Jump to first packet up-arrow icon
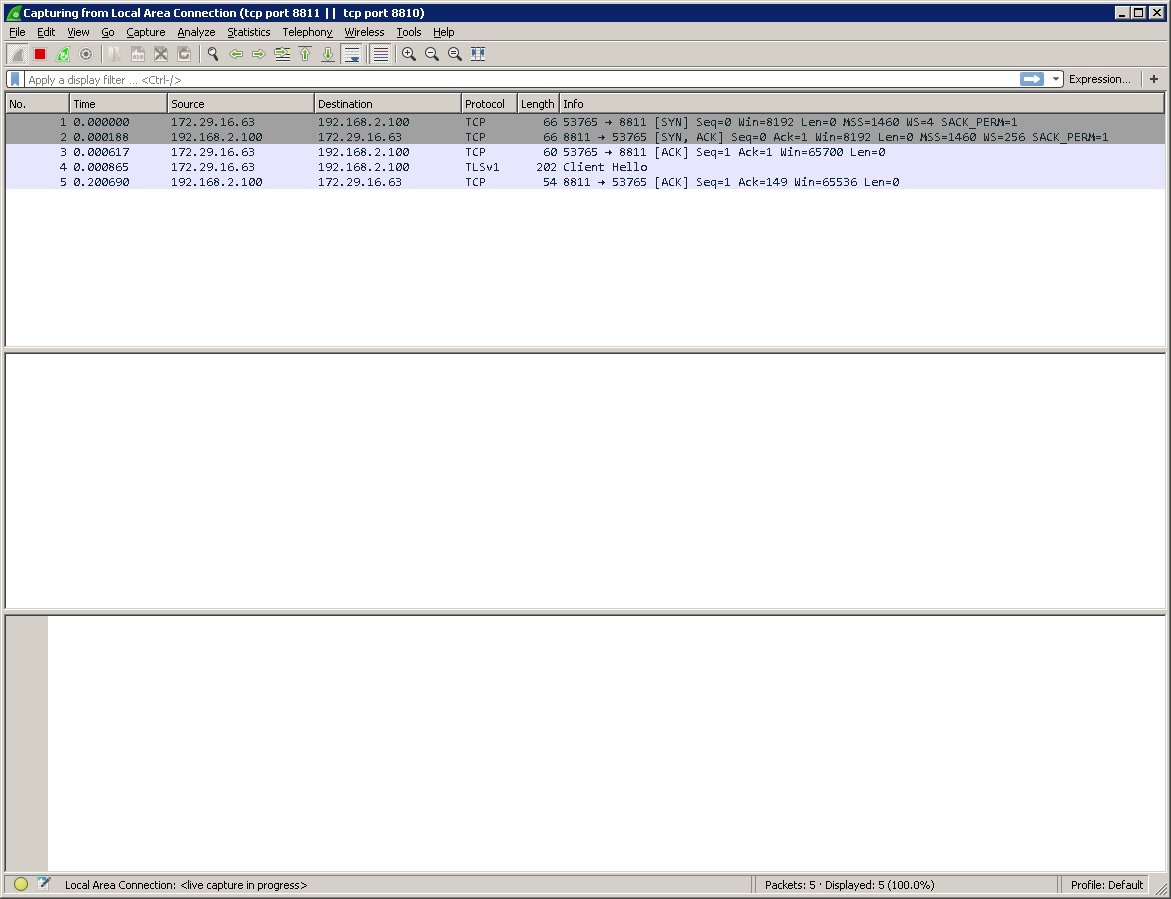Screen dimensions: 1171x899 (x=305, y=54)
